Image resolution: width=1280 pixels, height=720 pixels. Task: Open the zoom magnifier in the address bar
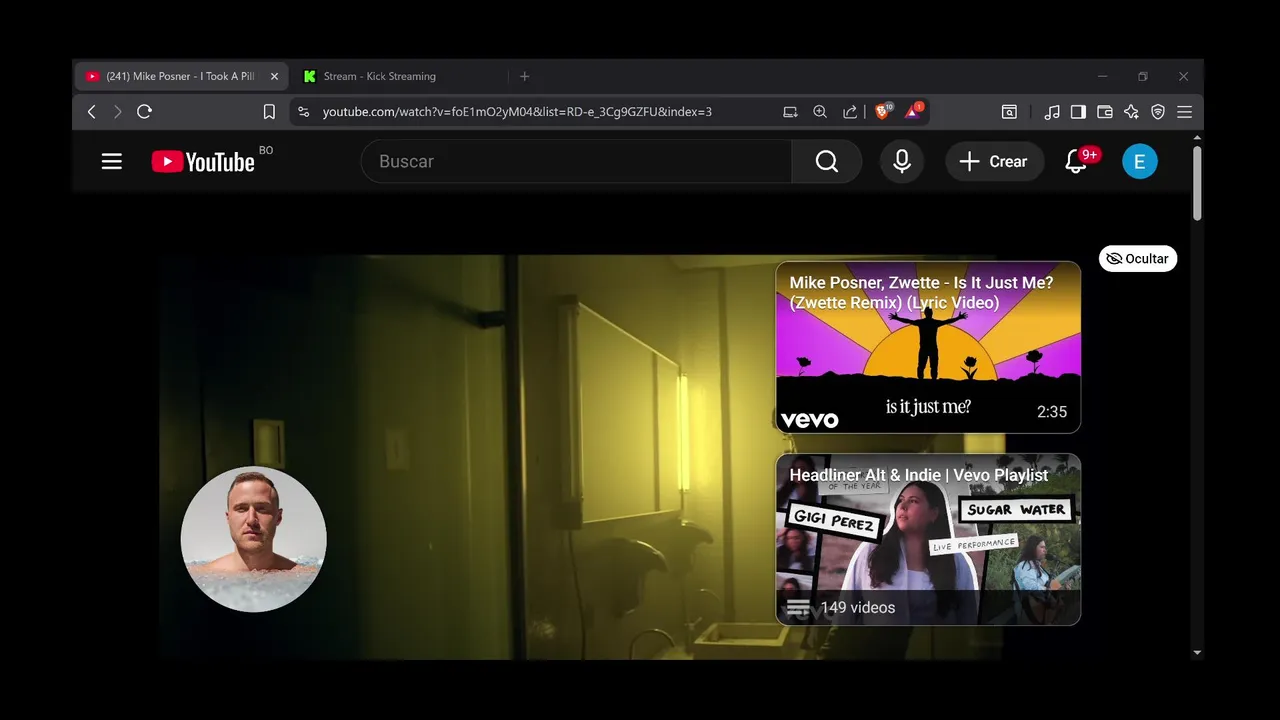tap(820, 112)
